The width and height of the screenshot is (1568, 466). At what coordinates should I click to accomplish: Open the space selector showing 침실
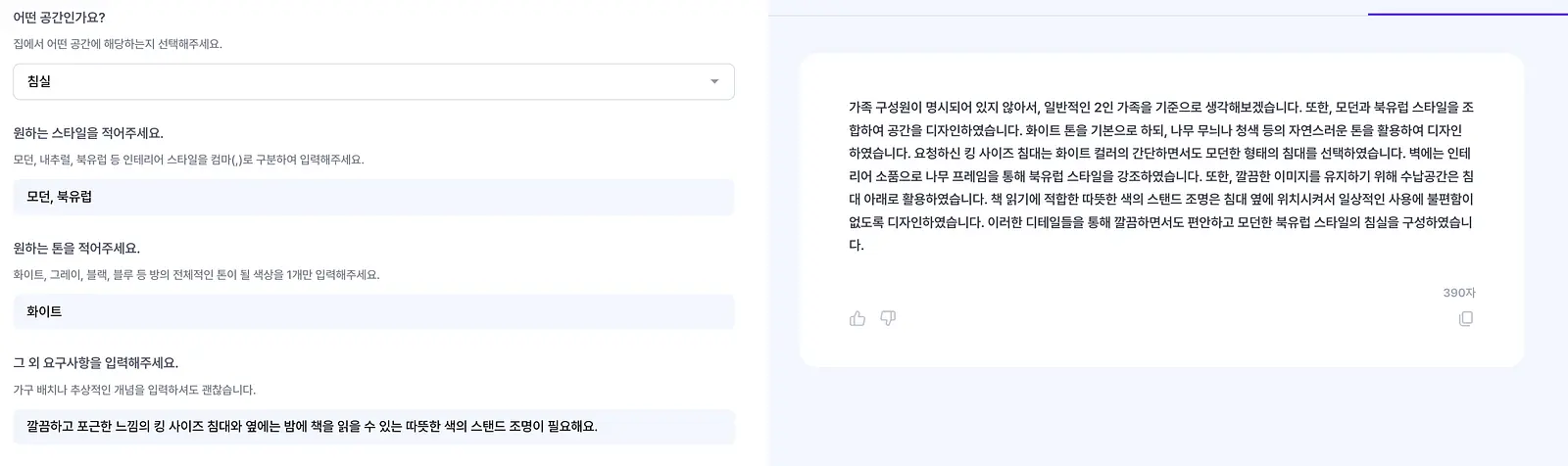coord(373,81)
